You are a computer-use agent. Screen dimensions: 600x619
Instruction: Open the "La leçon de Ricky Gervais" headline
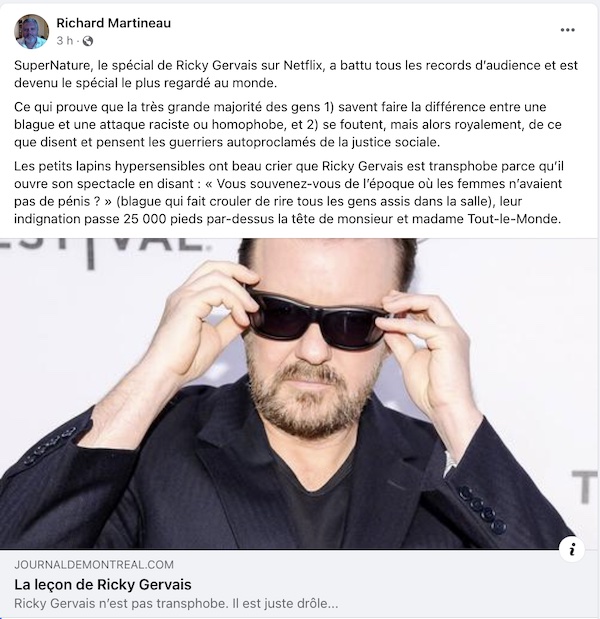(103, 584)
